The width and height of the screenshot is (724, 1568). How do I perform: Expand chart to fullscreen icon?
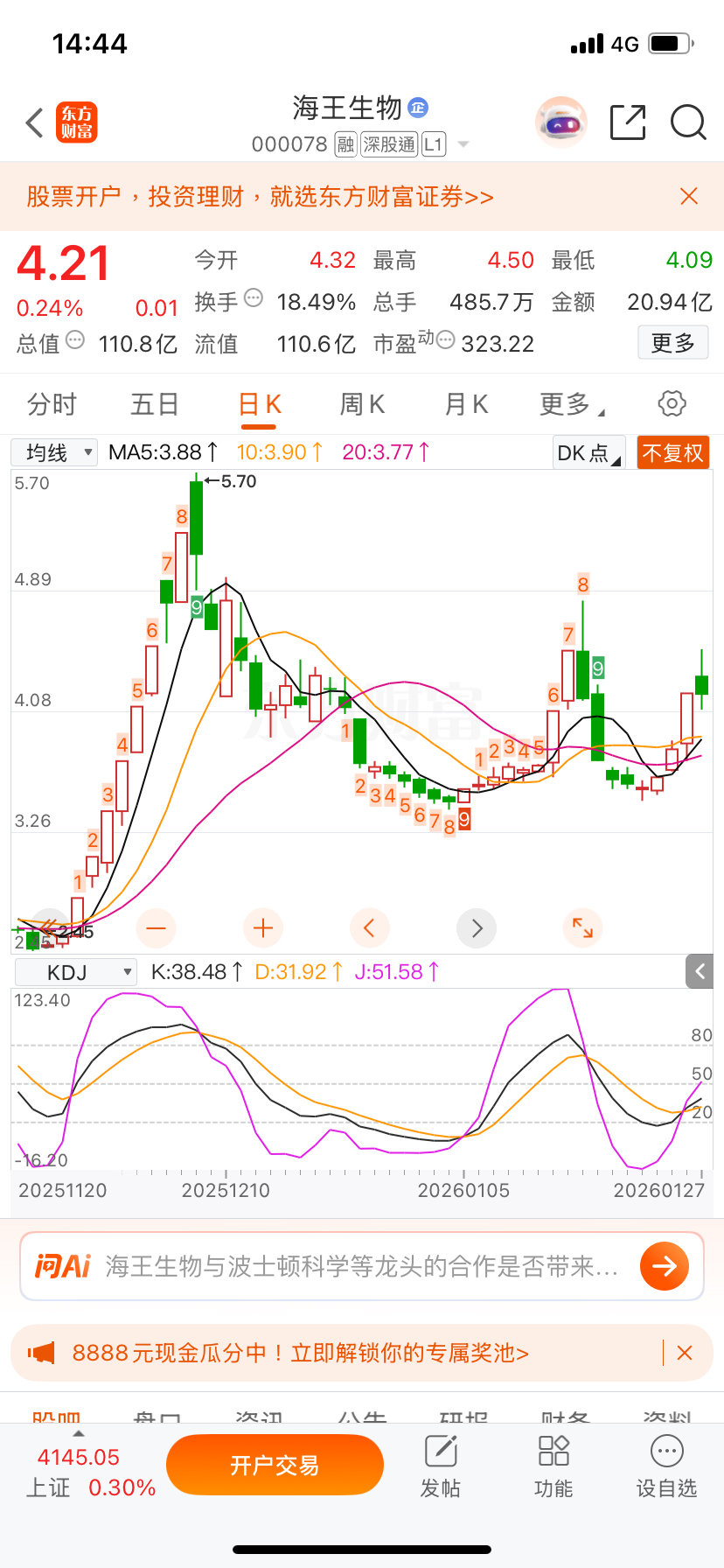pos(582,927)
